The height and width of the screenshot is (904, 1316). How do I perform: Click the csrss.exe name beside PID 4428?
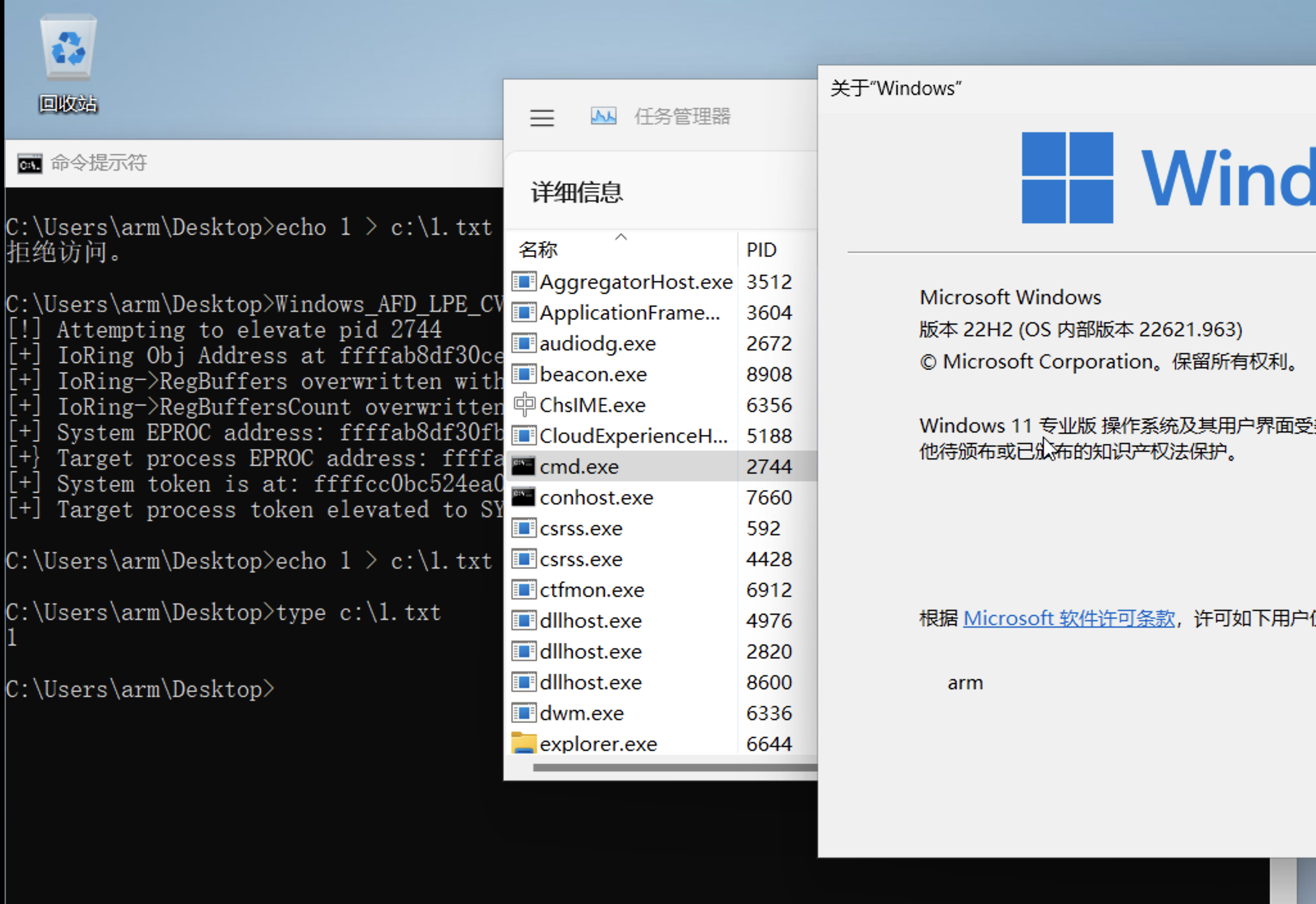tap(581, 559)
